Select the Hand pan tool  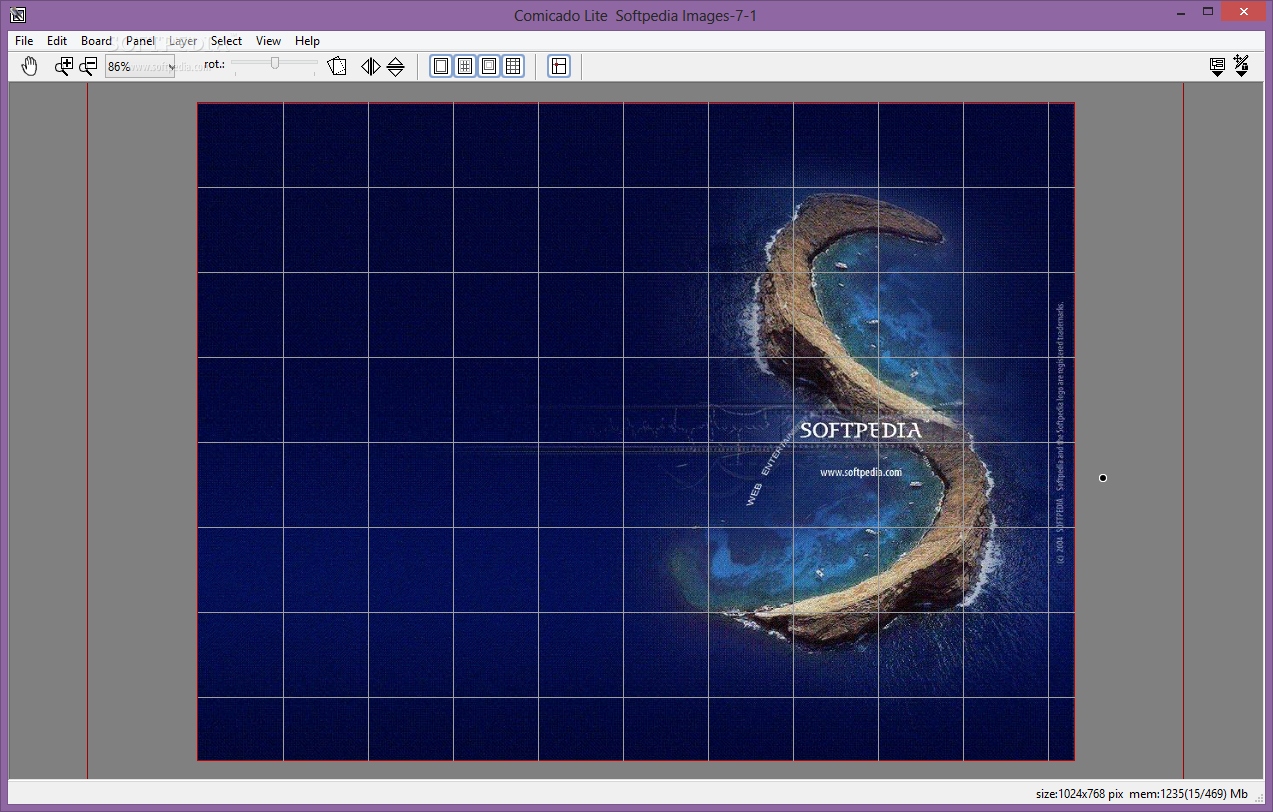click(30, 67)
